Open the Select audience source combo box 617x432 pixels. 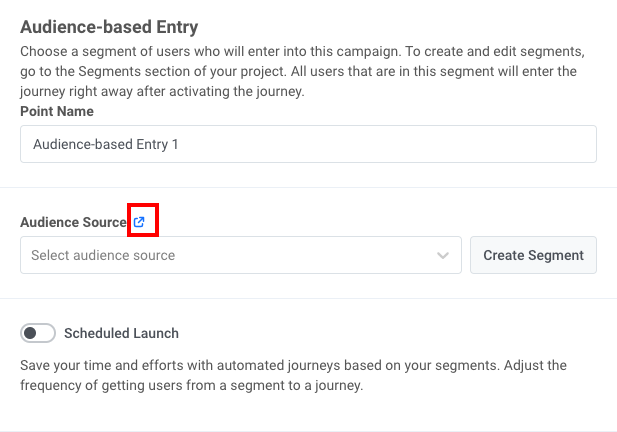click(240, 255)
